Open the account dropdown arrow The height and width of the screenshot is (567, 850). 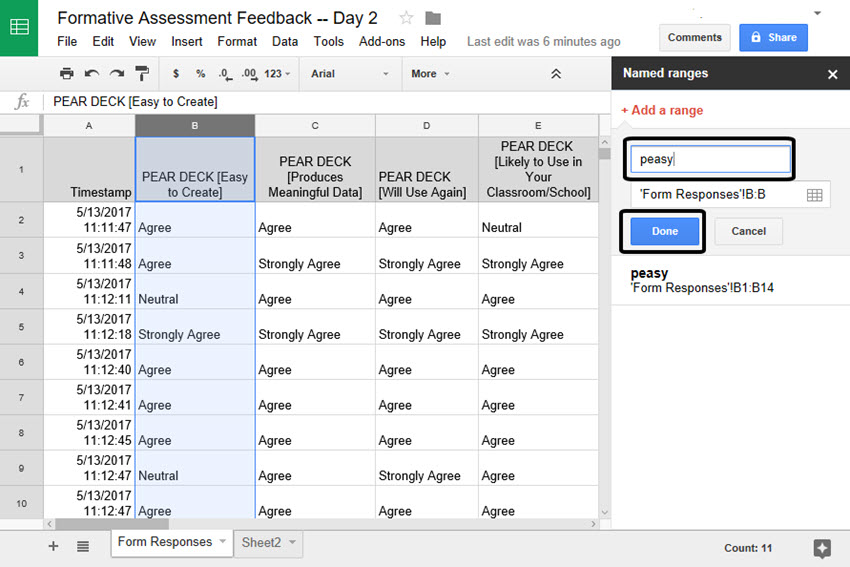tap(817, 13)
